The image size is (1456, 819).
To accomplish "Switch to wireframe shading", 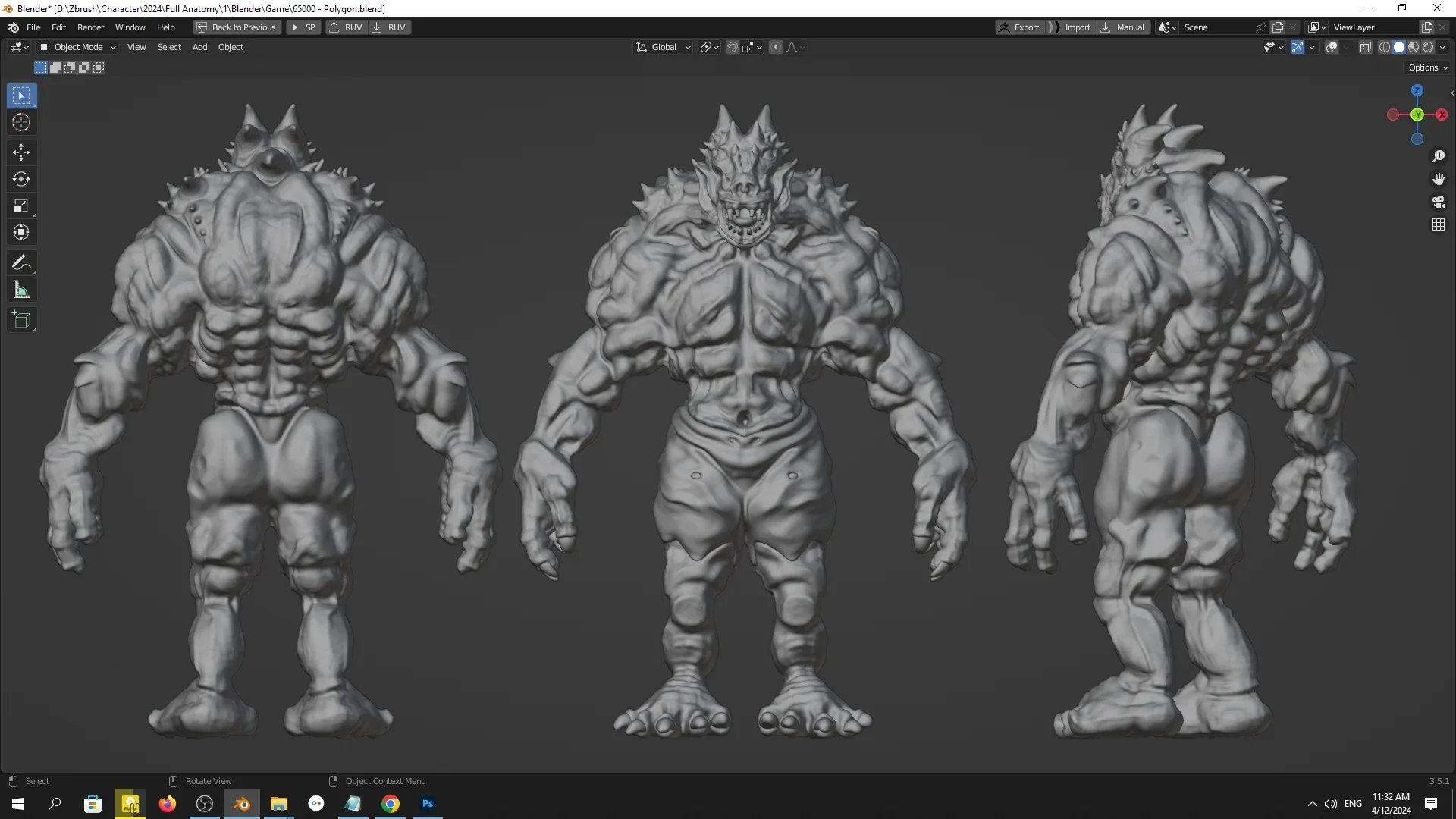I will (1385, 47).
